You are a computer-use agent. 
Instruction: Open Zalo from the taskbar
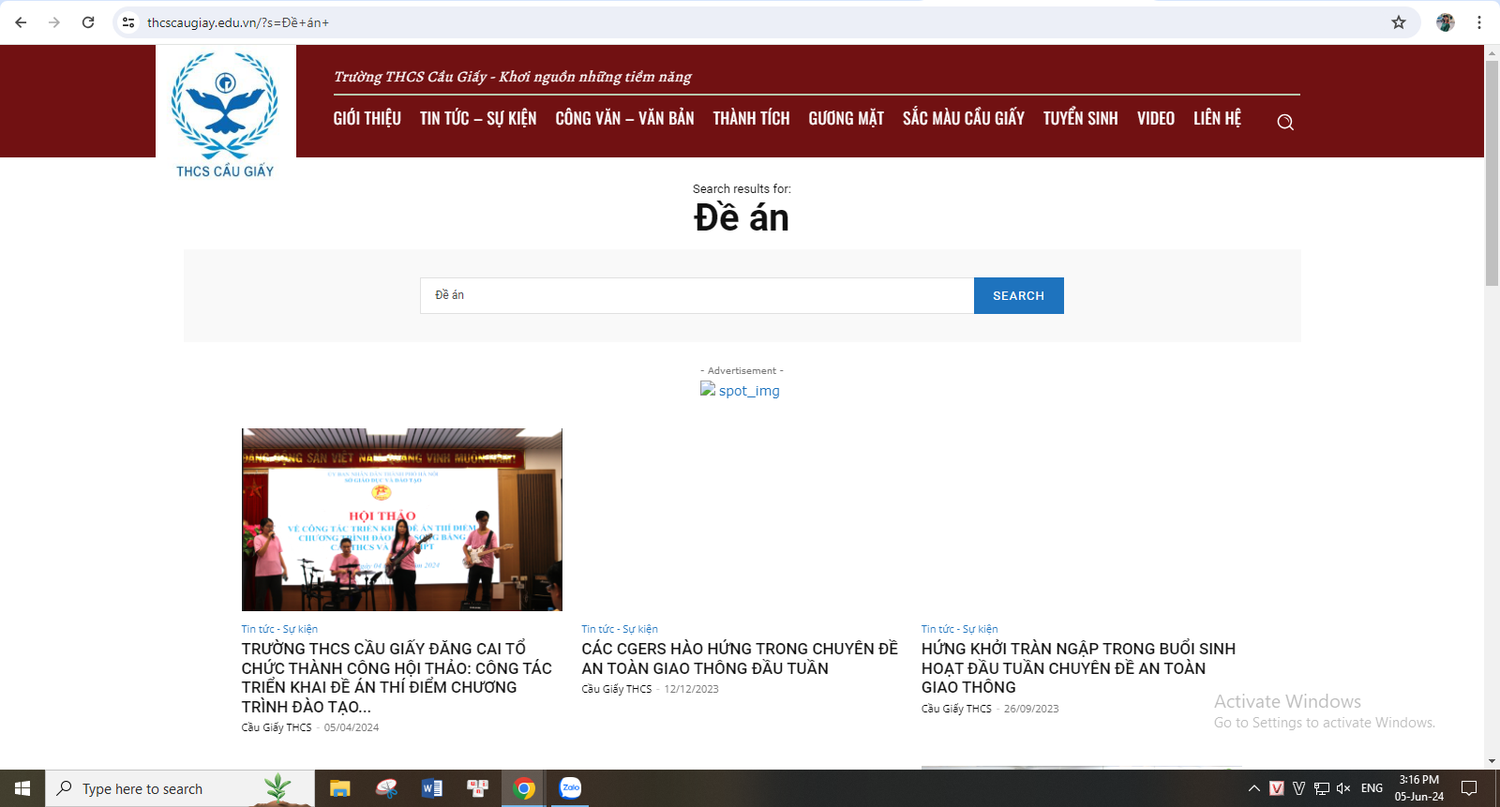[x=570, y=788]
